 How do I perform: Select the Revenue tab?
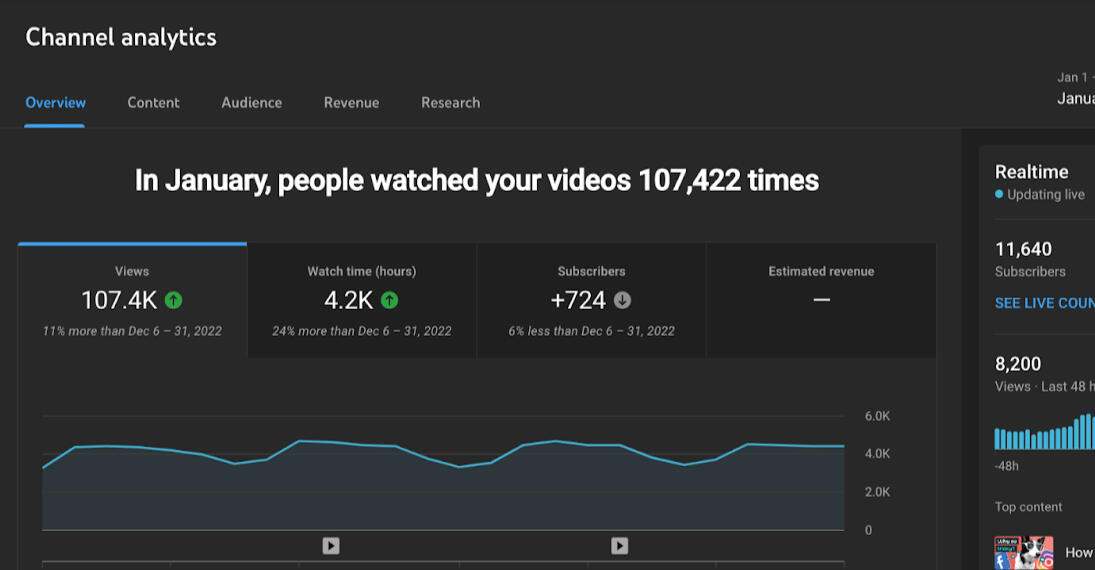(x=351, y=102)
